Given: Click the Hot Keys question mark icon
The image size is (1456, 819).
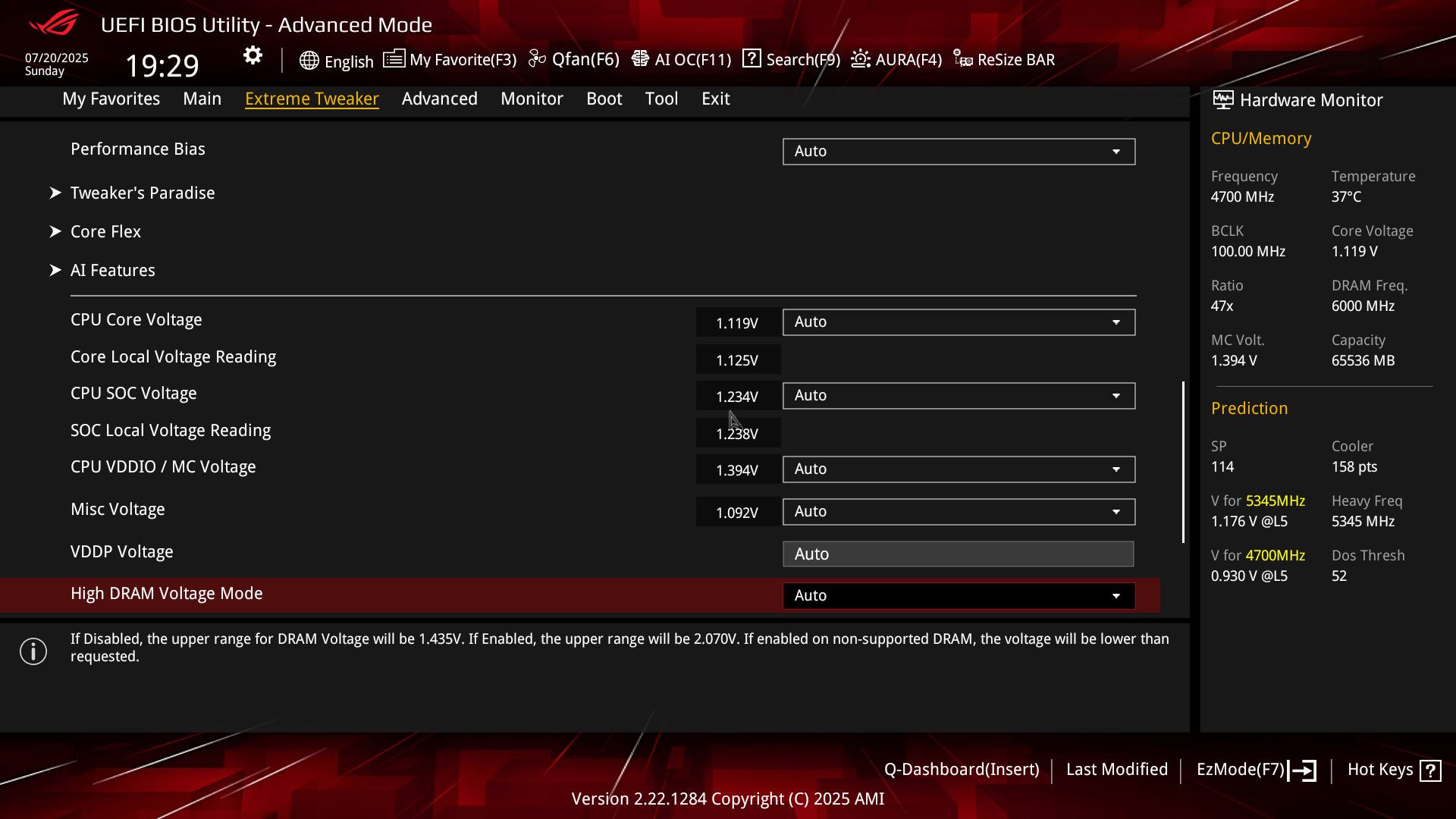Looking at the screenshot, I should click(1430, 770).
